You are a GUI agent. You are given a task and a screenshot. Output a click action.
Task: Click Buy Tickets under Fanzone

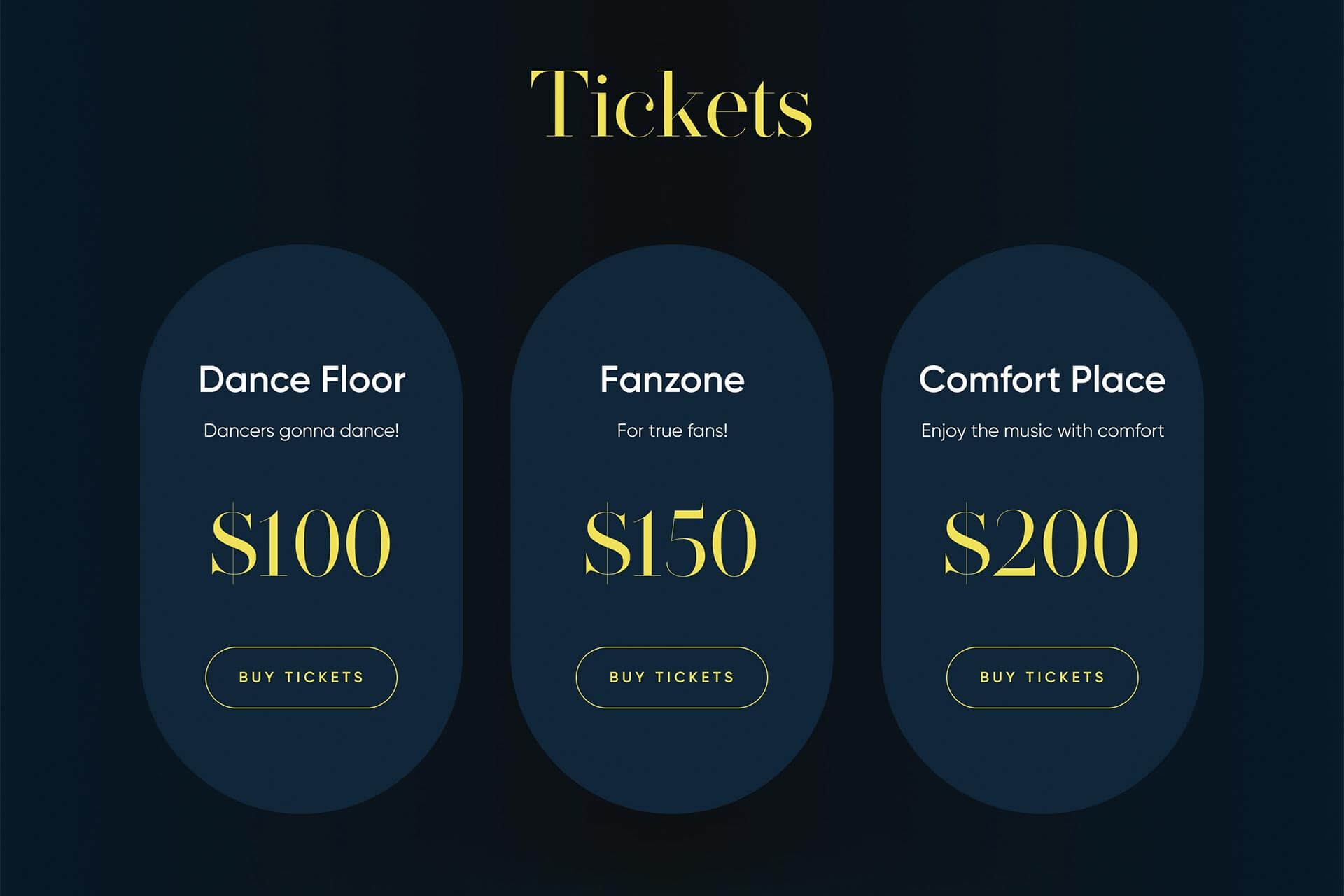(672, 677)
